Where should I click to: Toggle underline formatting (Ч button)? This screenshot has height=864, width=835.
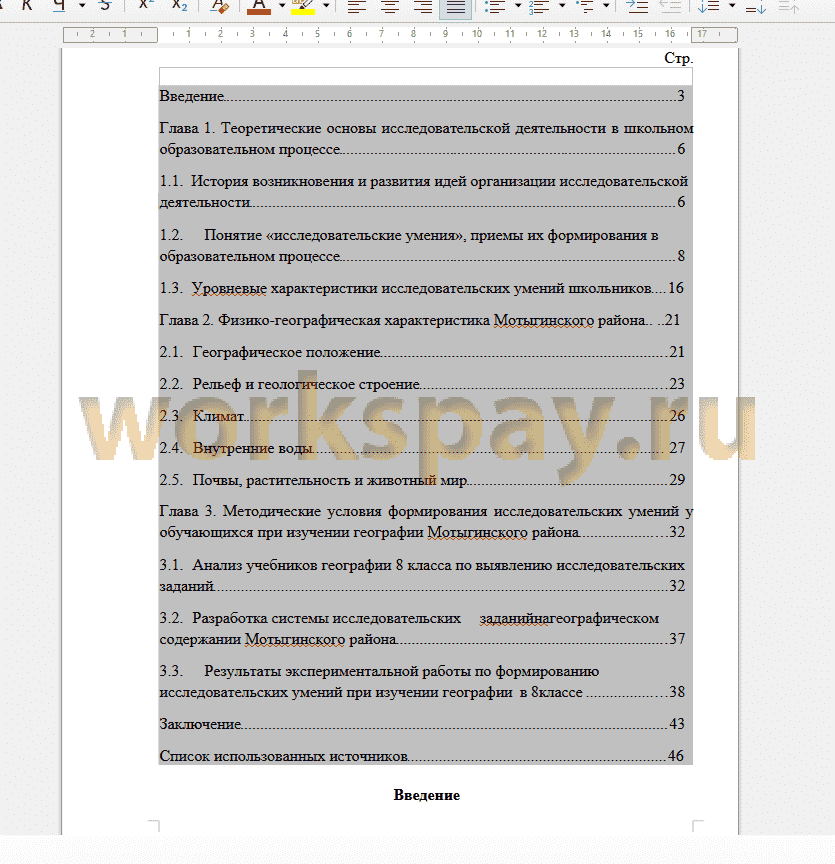click(x=59, y=6)
